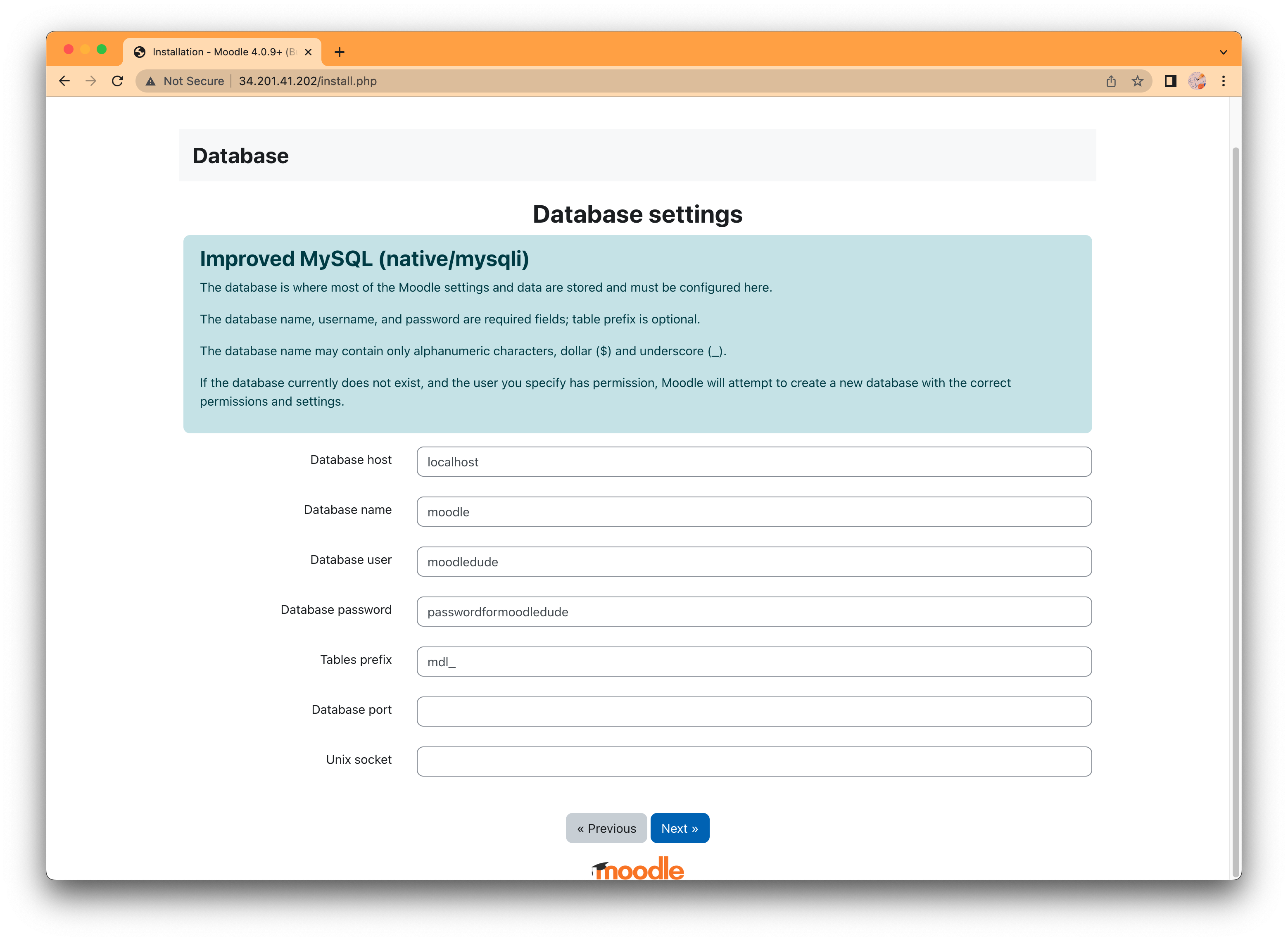Viewport: 1288px width, 941px height.
Task: Click the Database port input field
Action: point(754,710)
